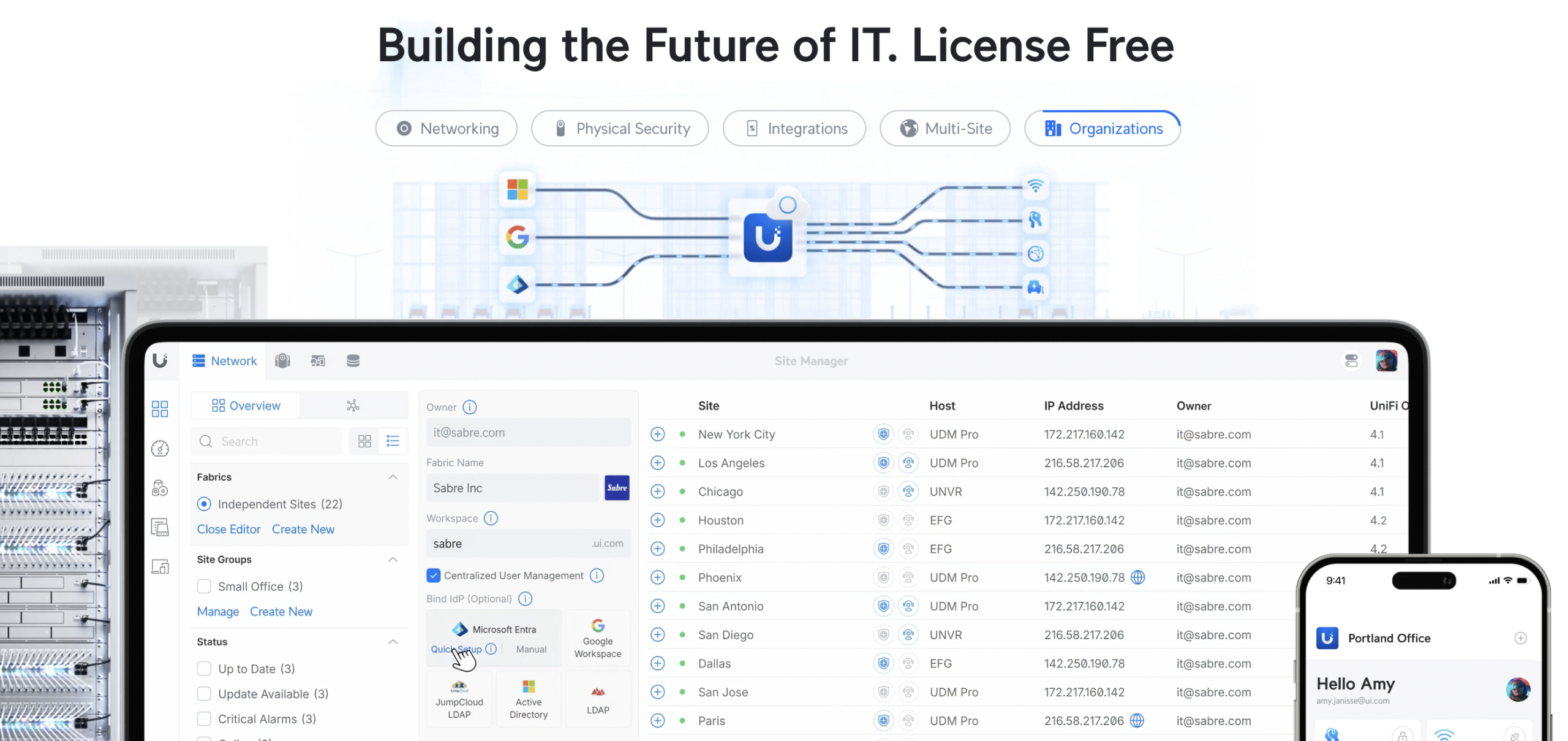Collapse the Status section chevron

(x=393, y=642)
